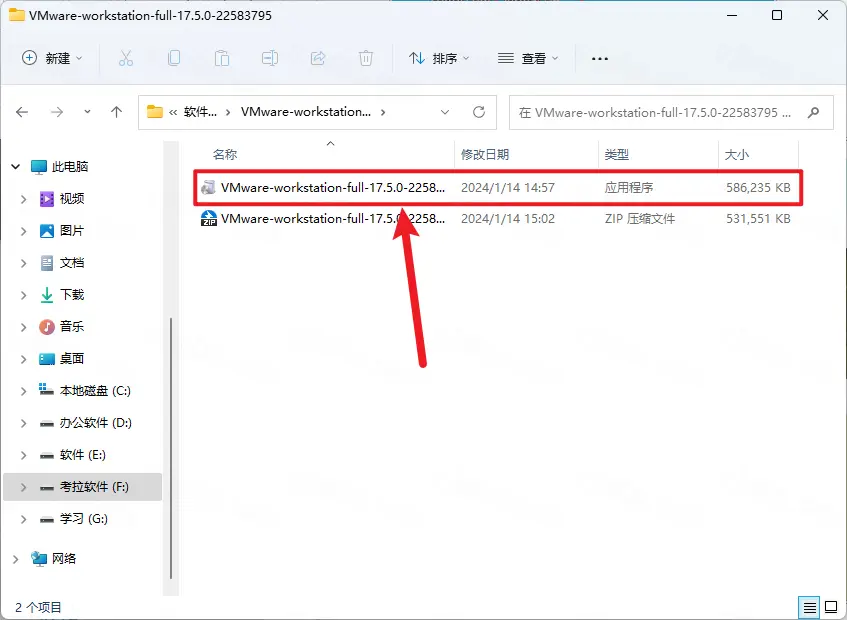Image resolution: width=847 pixels, height=620 pixels.
Task: Open the address bar dropdown arrow
Action: [x=444, y=112]
